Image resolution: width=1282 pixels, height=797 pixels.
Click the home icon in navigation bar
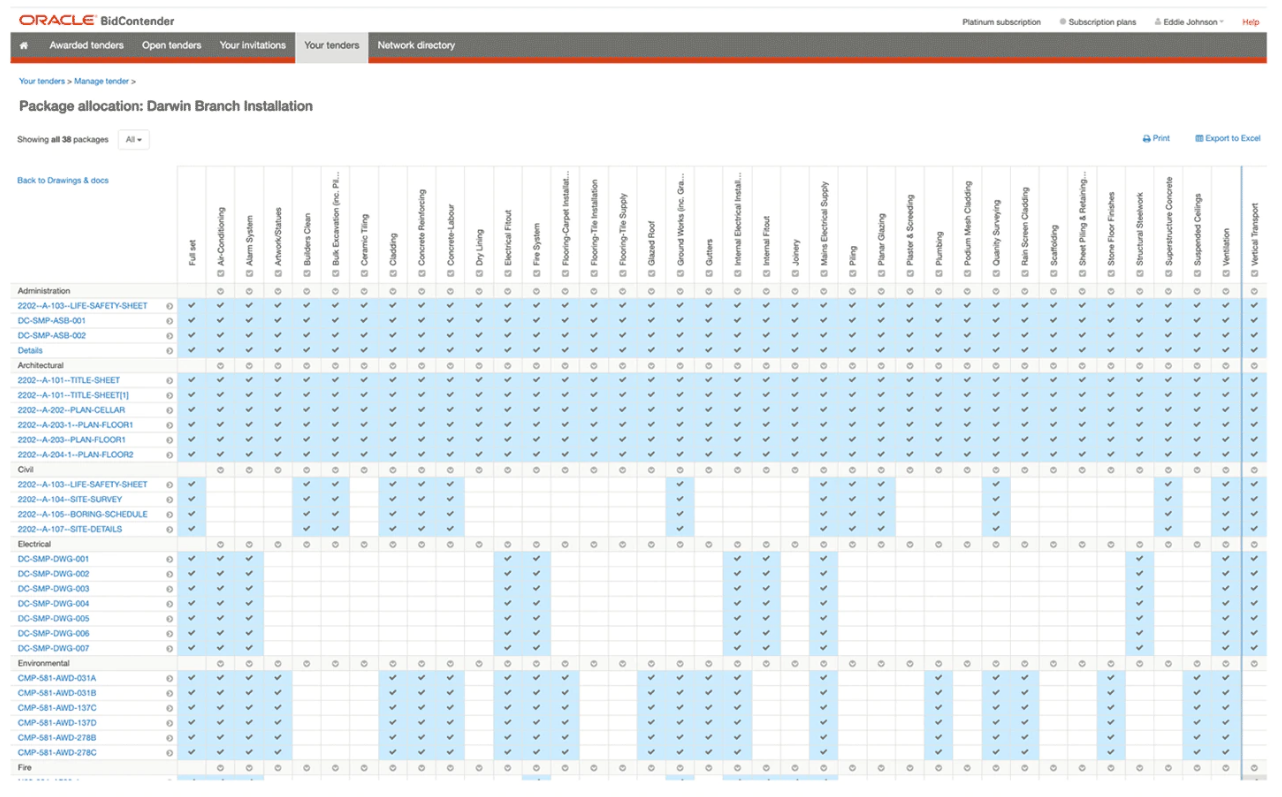[x=24, y=46]
